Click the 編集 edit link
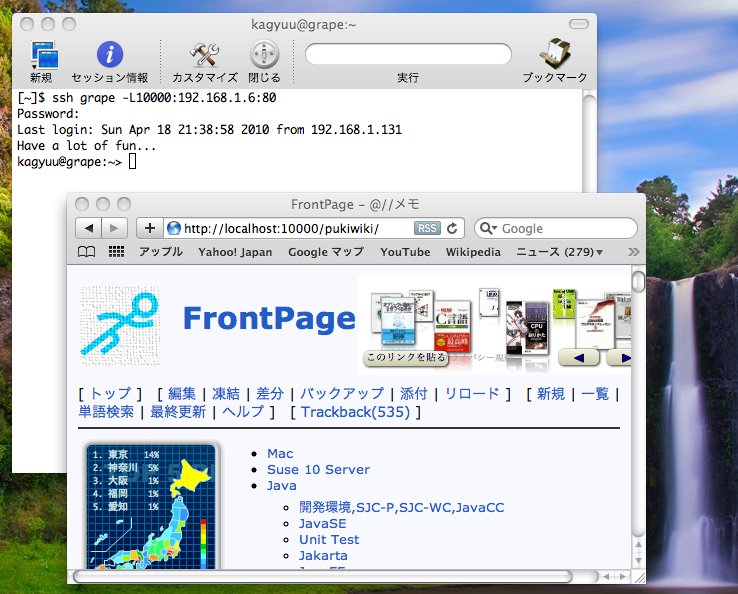 [182, 394]
